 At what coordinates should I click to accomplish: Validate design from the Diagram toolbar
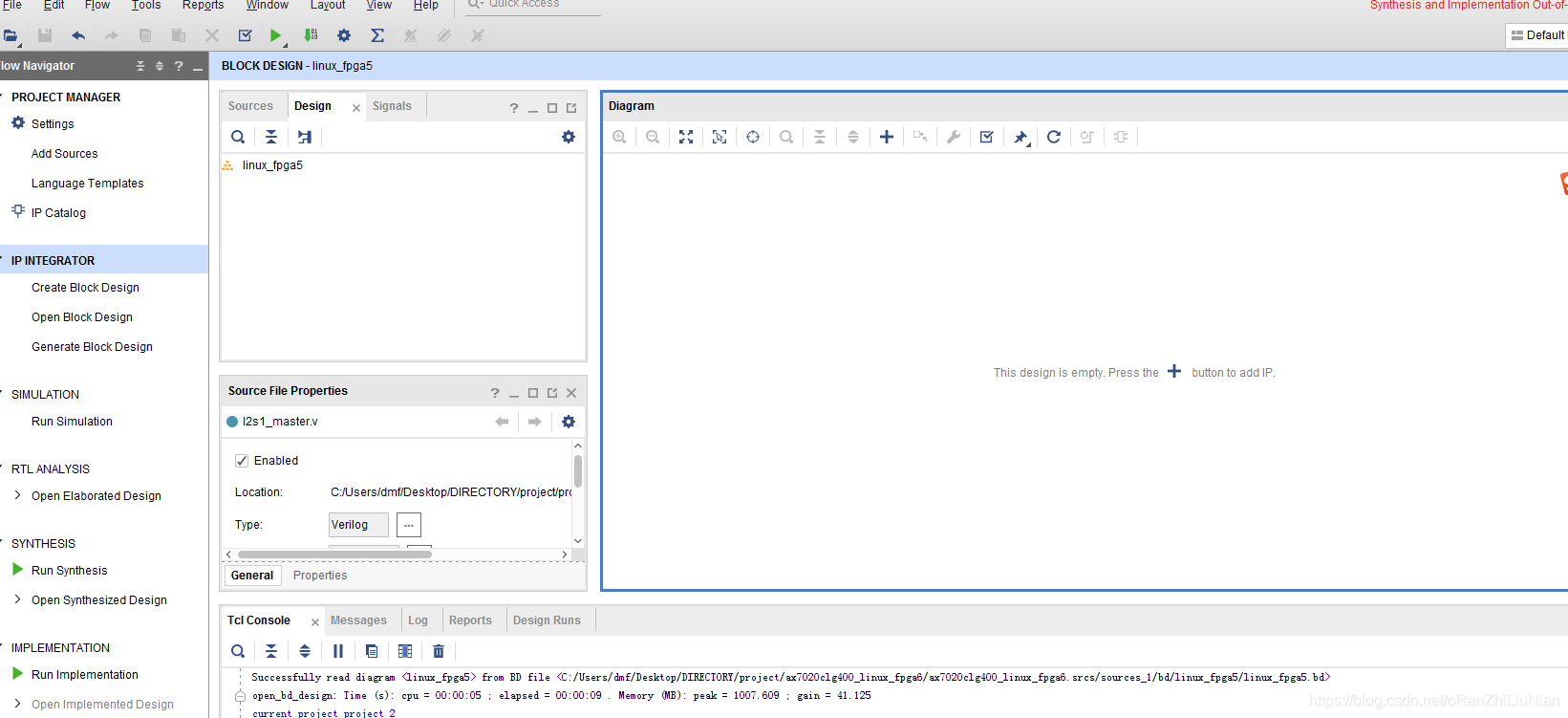tap(987, 137)
